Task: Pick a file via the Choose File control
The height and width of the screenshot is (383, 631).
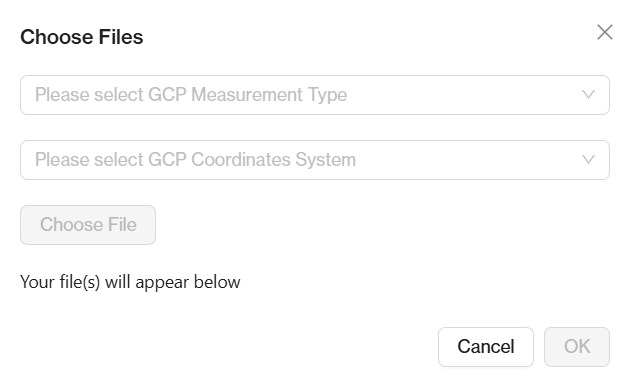Action: click(x=88, y=225)
